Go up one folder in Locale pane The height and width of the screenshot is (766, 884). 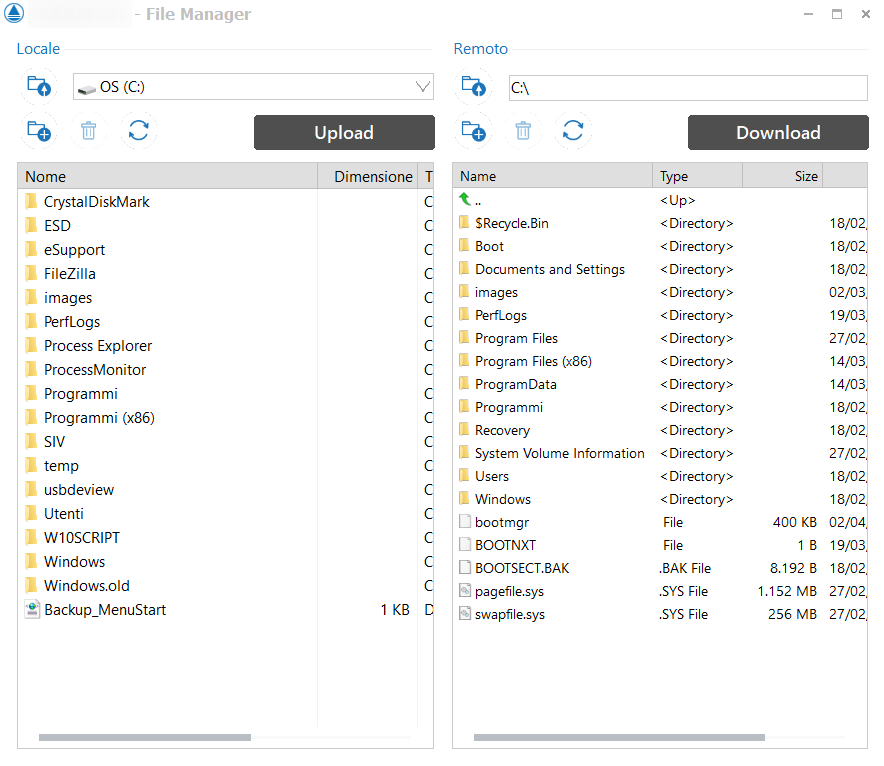coord(39,86)
